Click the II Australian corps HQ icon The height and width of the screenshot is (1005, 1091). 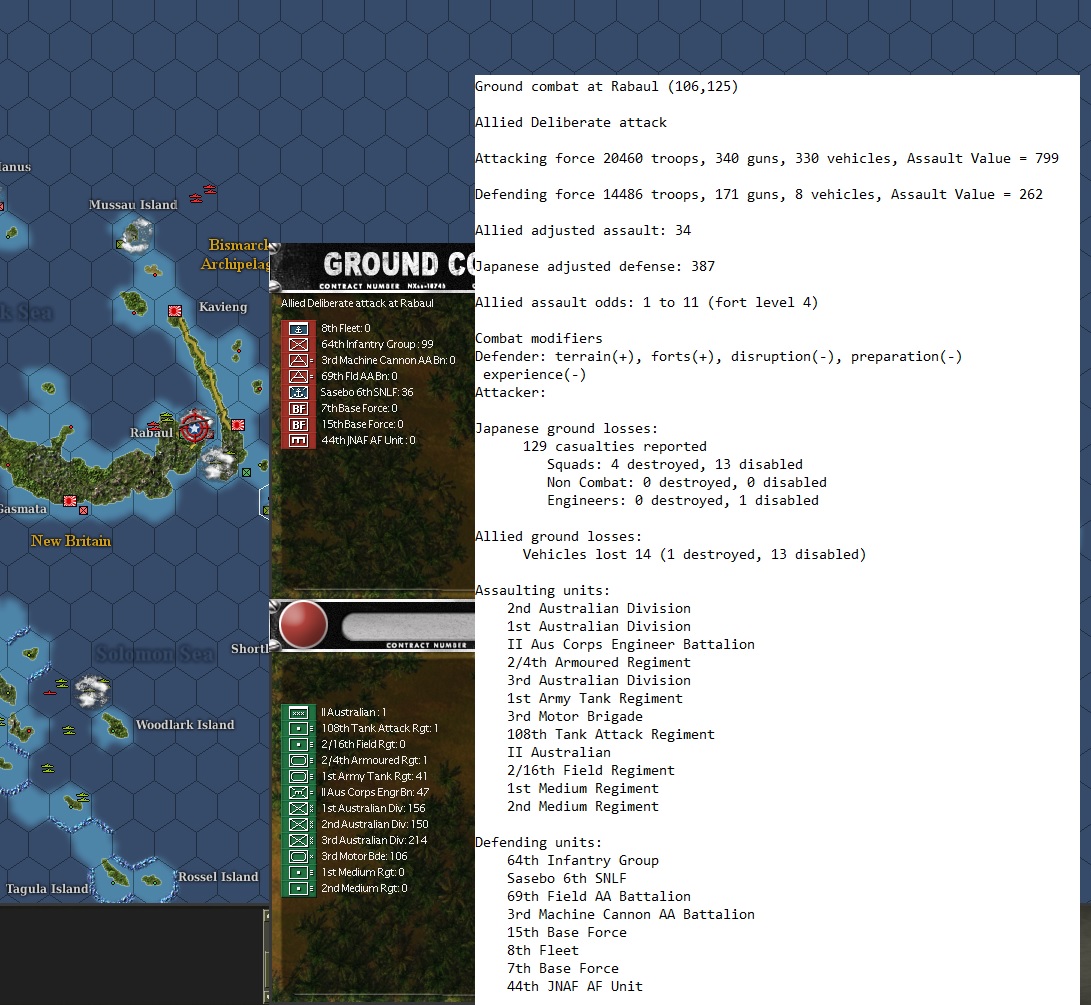(x=298, y=713)
